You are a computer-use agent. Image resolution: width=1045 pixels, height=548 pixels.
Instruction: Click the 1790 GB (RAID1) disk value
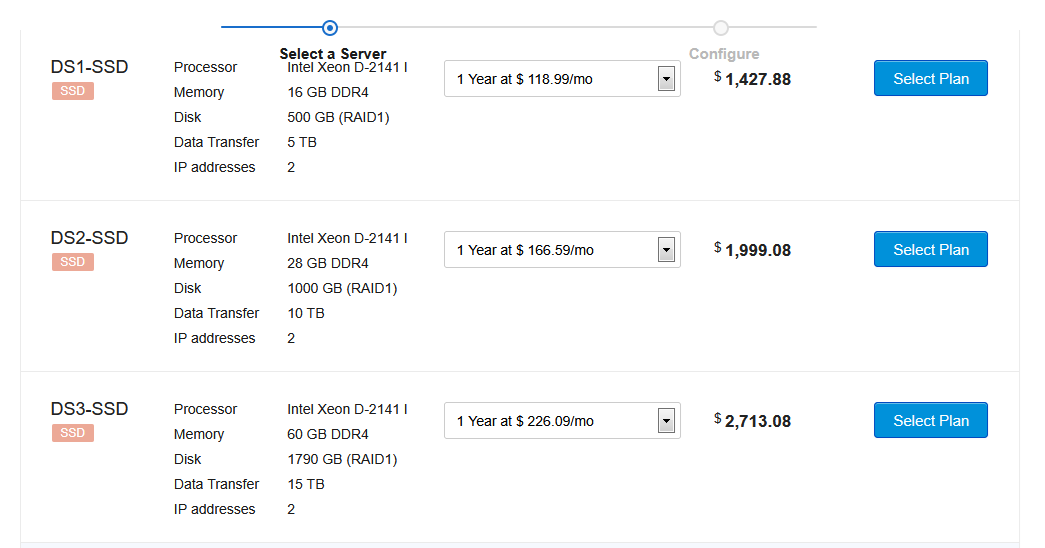342,459
